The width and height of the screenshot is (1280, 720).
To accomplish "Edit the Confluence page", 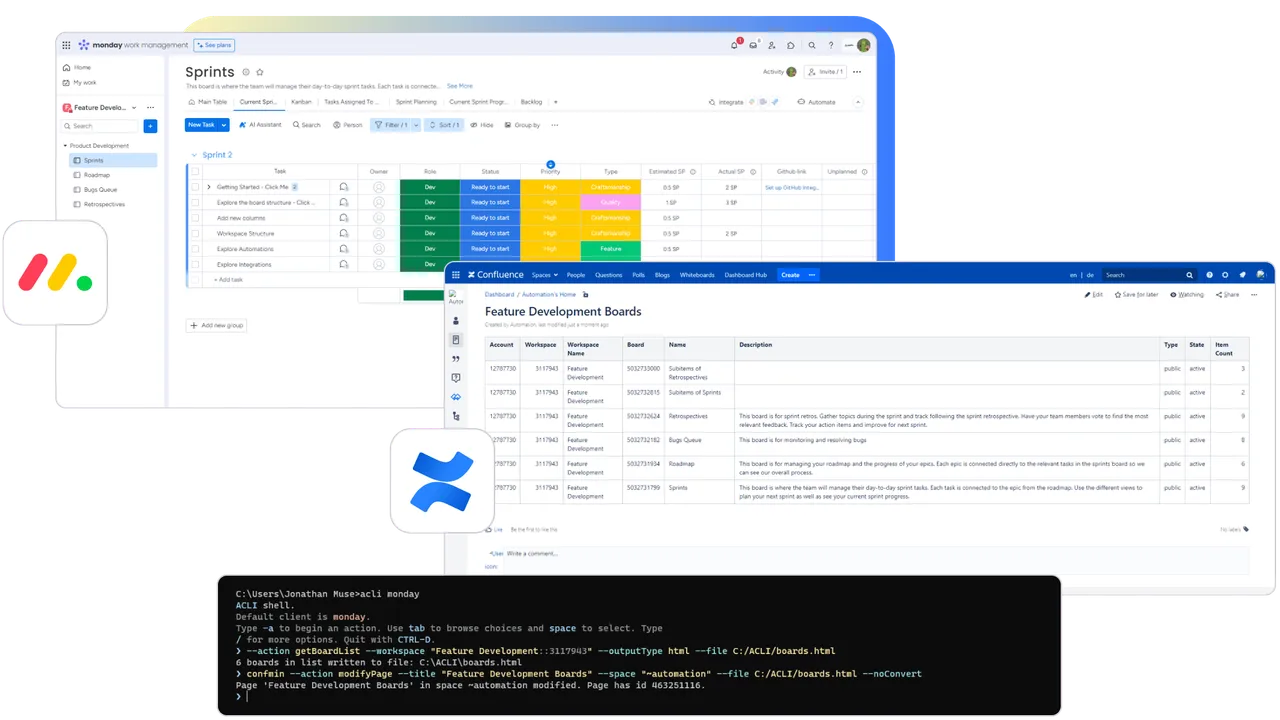I will tap(1094, 295).
